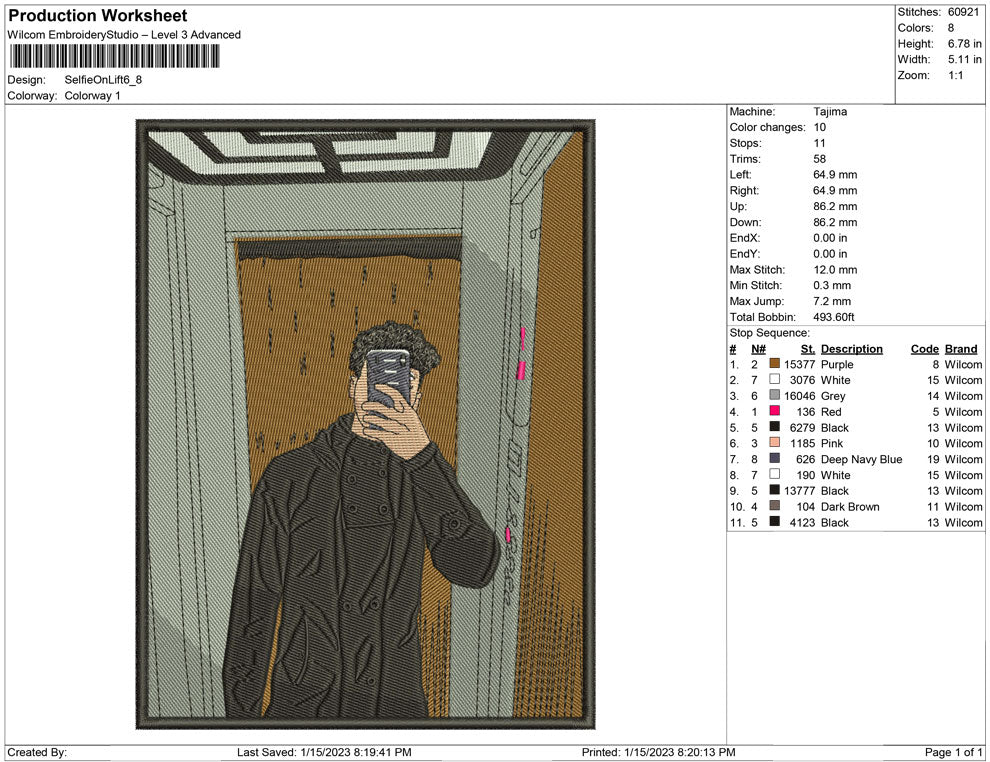Click 'Wilcom EmbroideryStudio – Level 3 Advanced' text

click(124, 35)
